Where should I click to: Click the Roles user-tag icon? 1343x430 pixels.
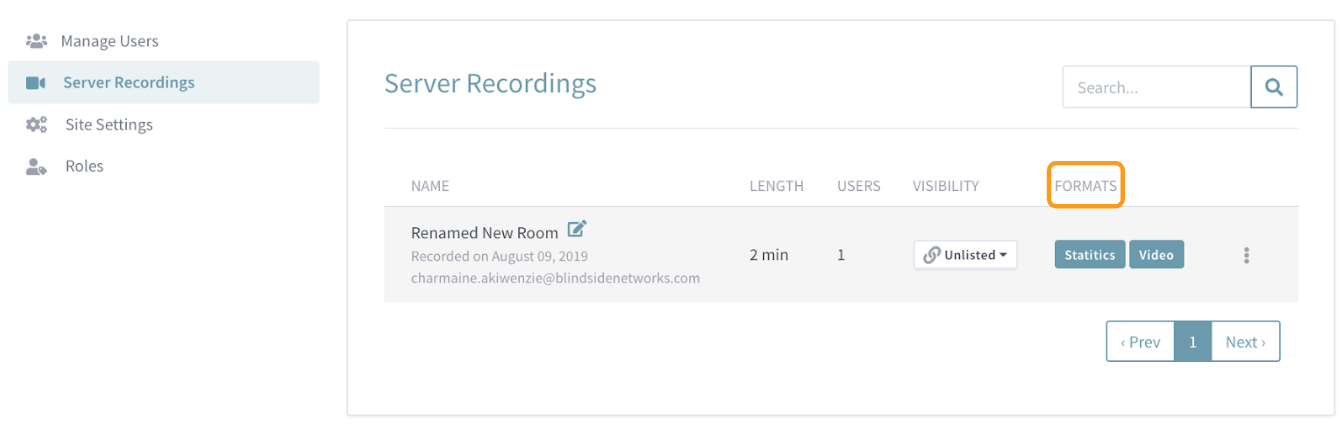36,167
